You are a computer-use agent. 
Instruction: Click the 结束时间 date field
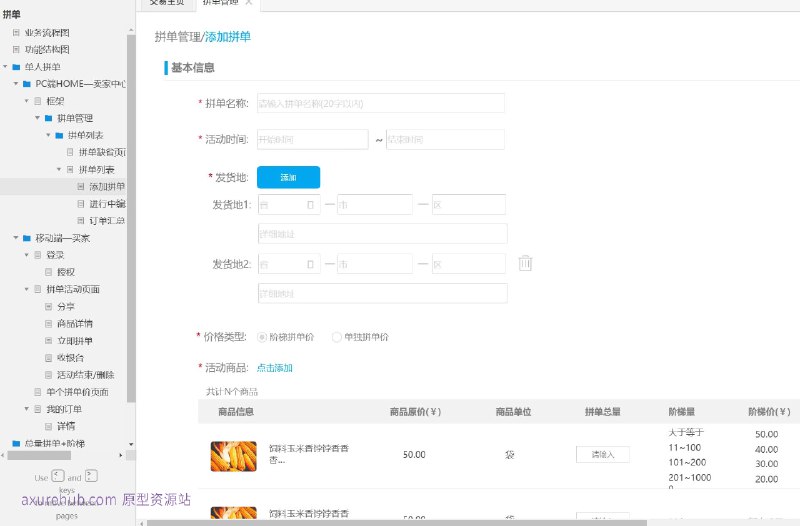pos(445,139)
